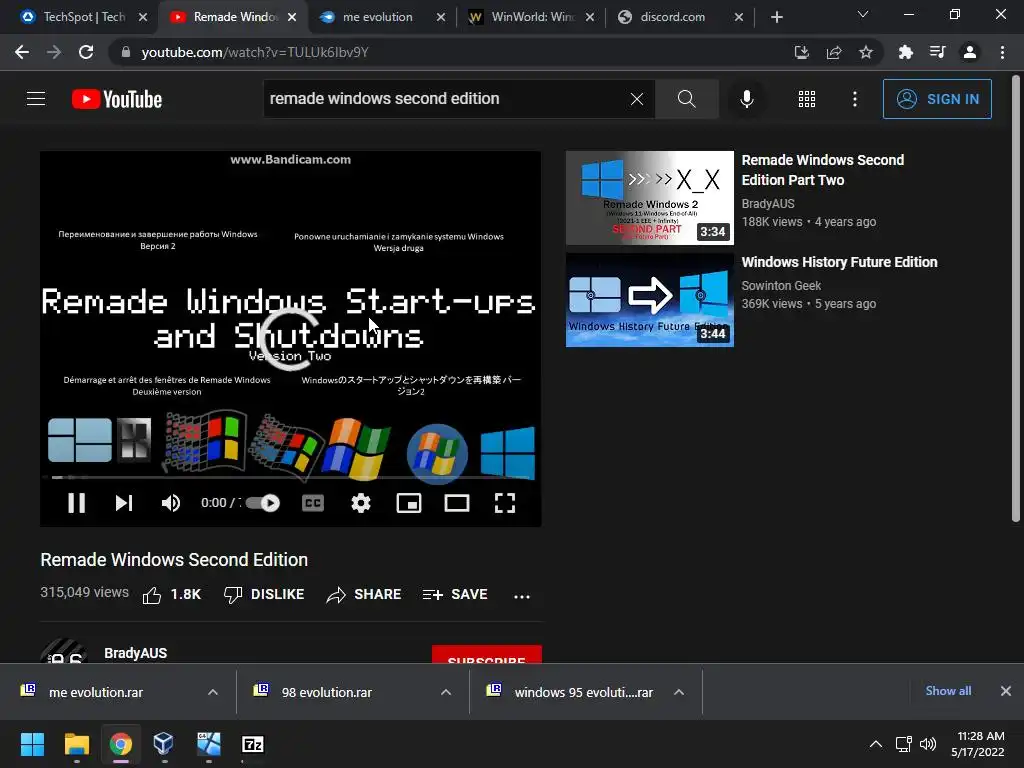Open the Windows History Future Edition title

[839, 262]
